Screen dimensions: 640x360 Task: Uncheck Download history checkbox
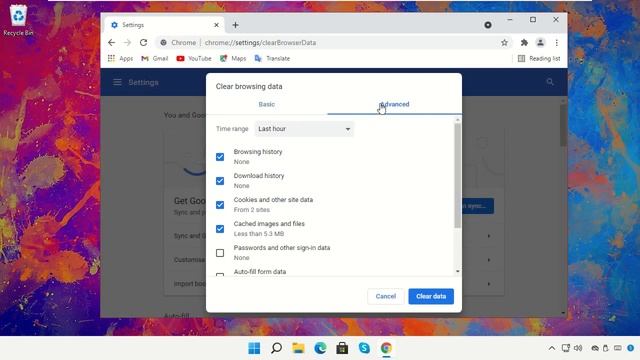[220, 181]
